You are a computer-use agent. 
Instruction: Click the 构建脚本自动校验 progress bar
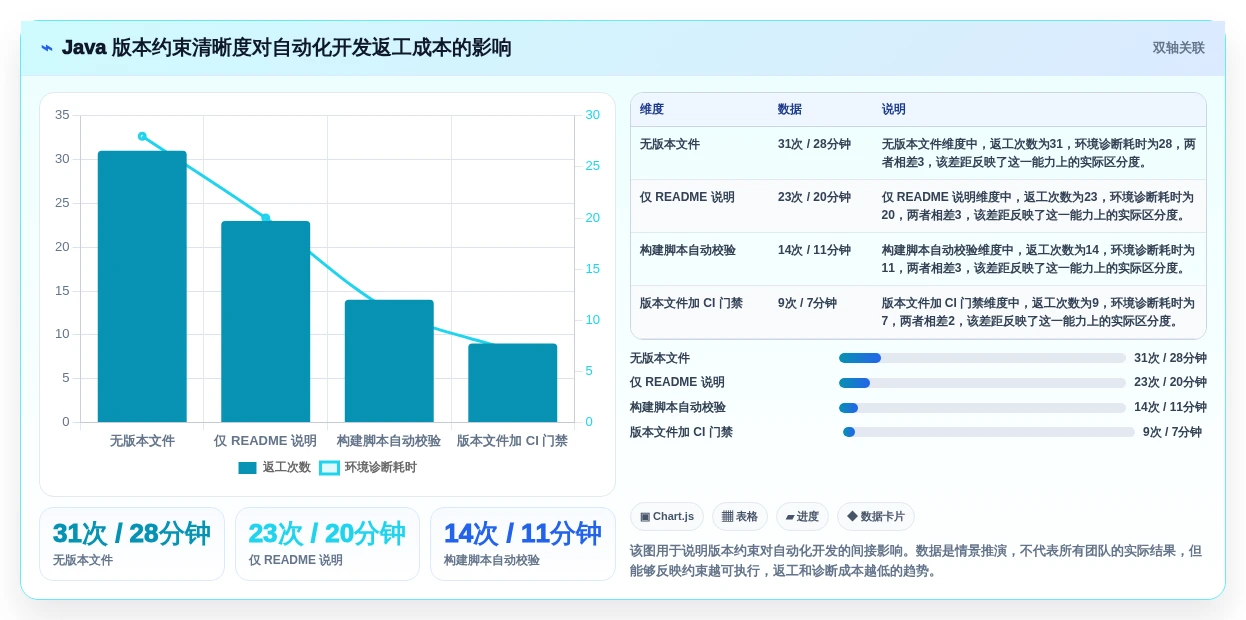tap(982, 408)
